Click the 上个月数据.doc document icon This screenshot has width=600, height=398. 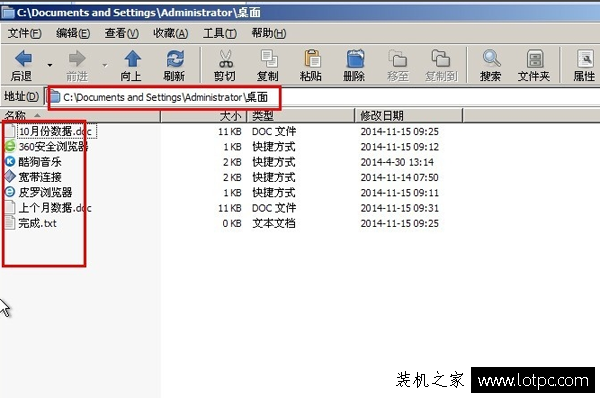point(10,207)
